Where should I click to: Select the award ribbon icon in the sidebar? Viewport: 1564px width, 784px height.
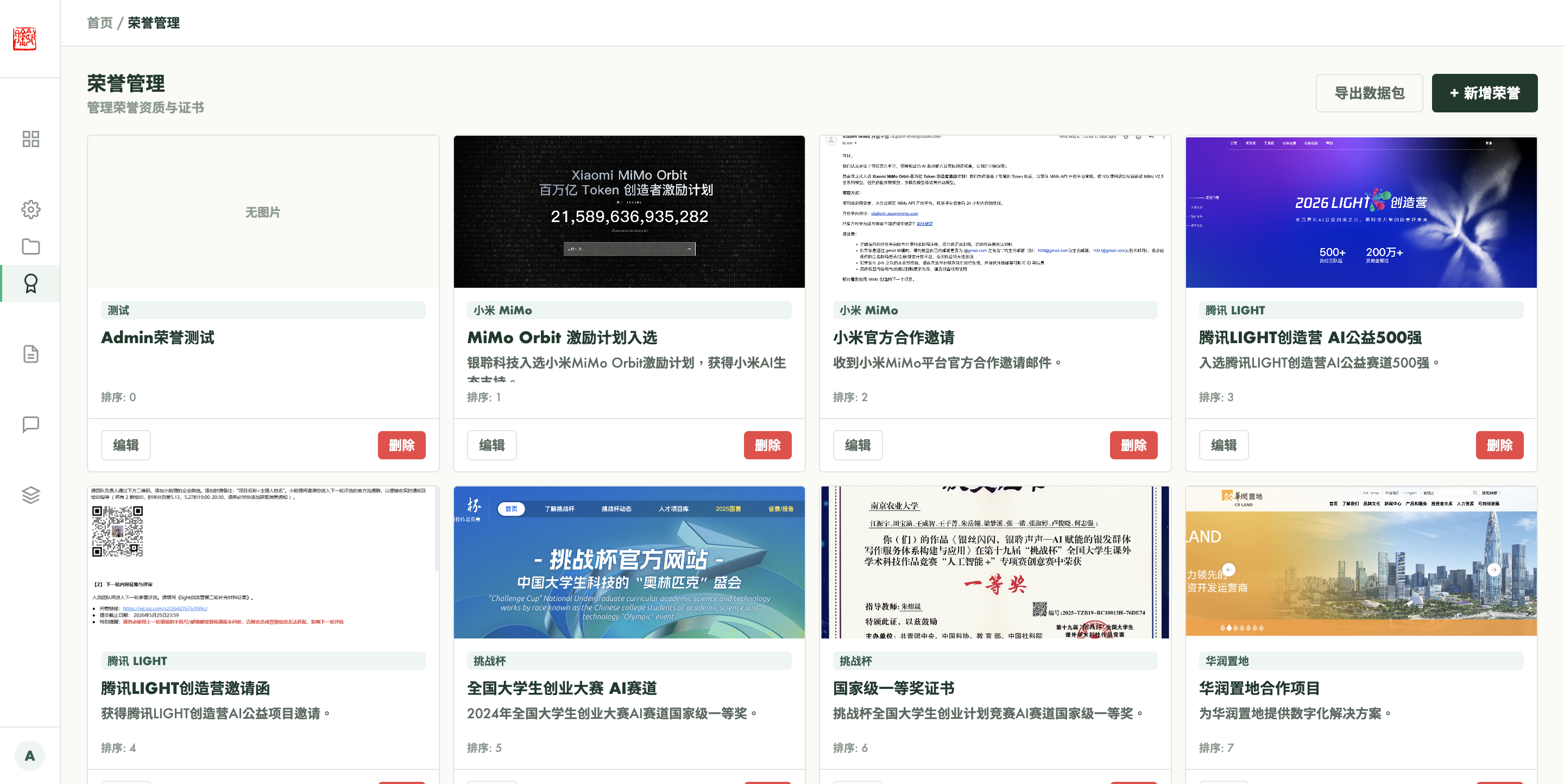click(30, 283)
